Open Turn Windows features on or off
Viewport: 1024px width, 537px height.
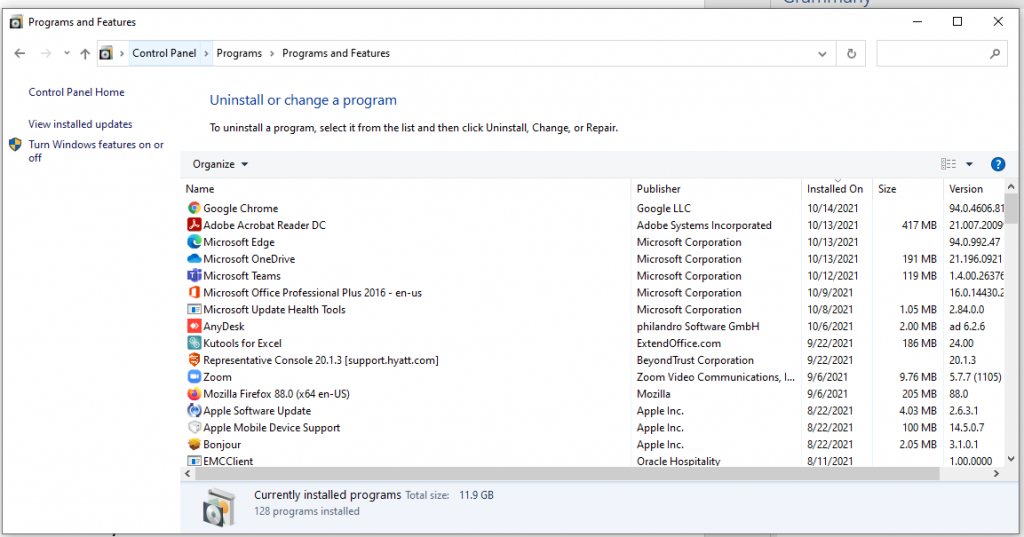tap(96, 151)
